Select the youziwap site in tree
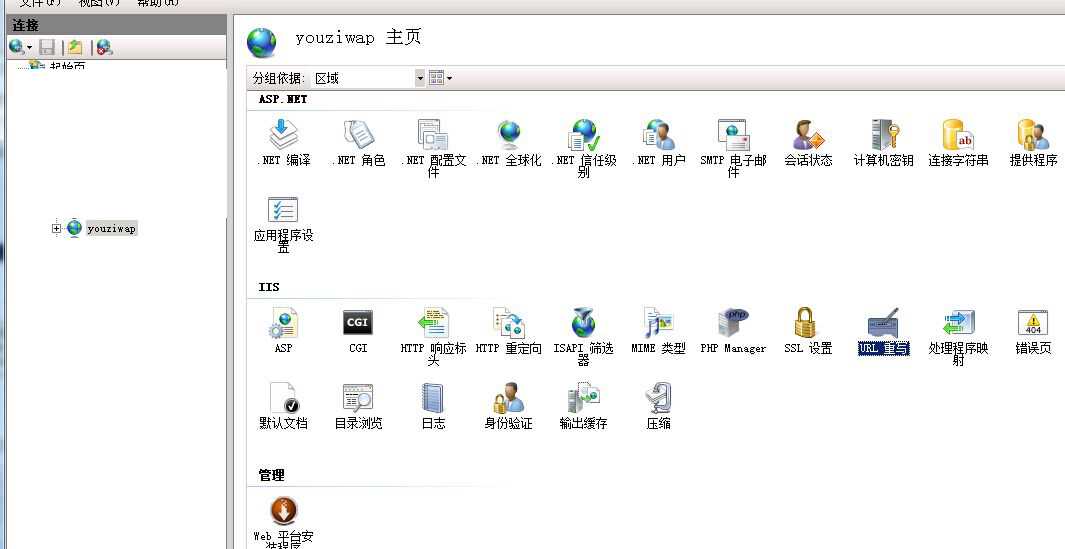This screenshot has height=549, width=1065. (112, 228)
